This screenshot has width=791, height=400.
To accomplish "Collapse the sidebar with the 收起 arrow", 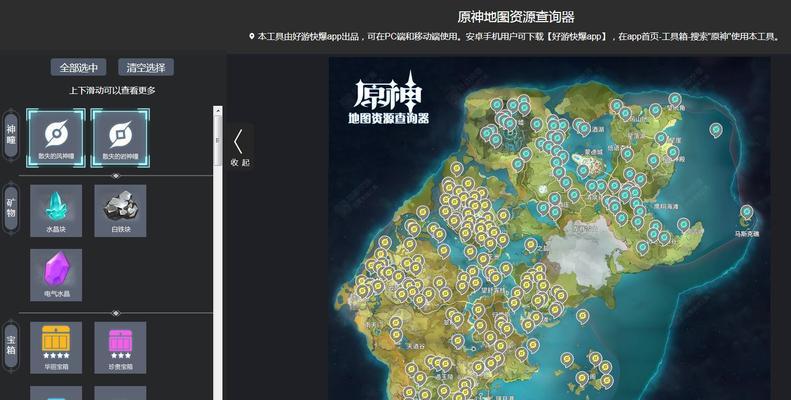I will point(240,147).
